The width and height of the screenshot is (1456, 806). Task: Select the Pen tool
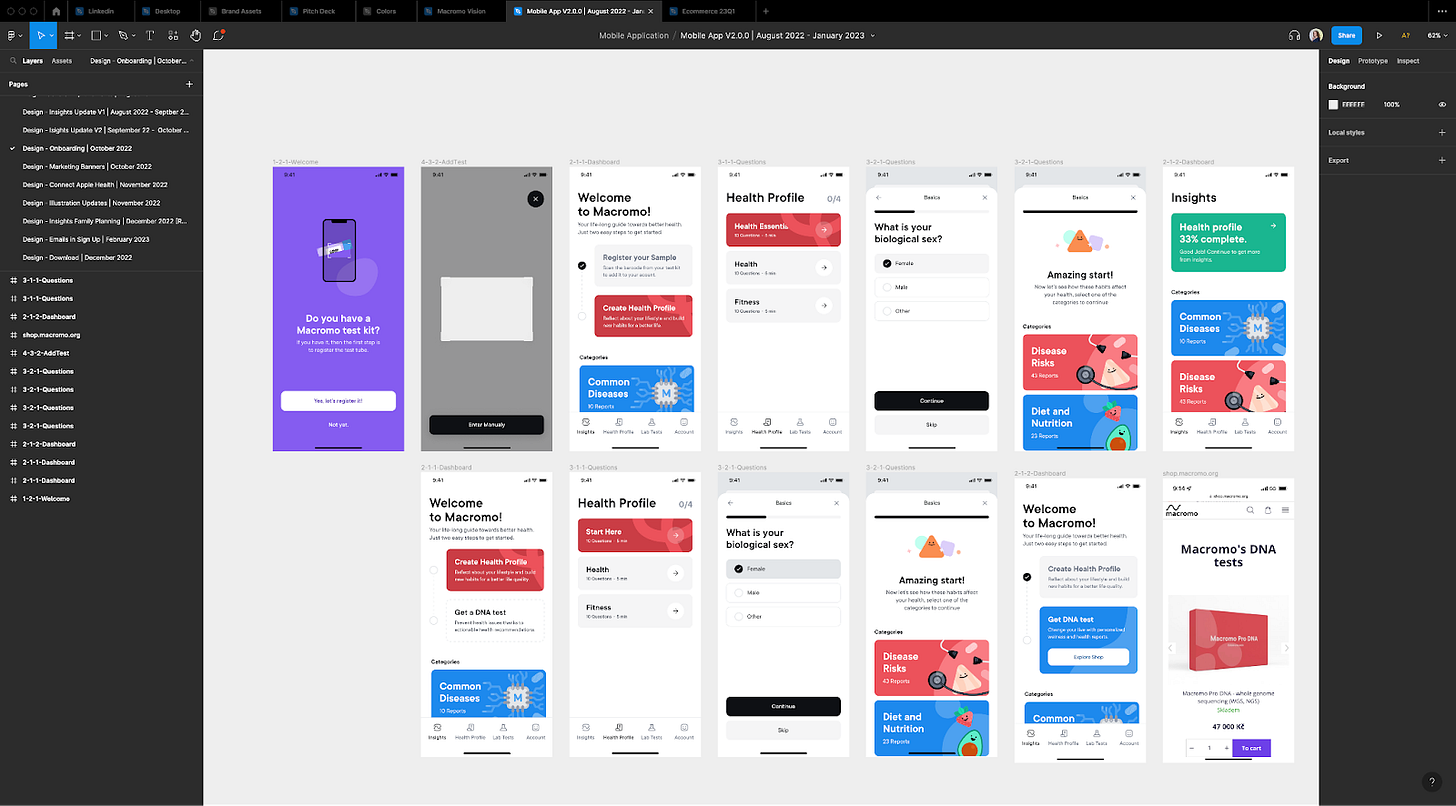[x=123, y=35]
